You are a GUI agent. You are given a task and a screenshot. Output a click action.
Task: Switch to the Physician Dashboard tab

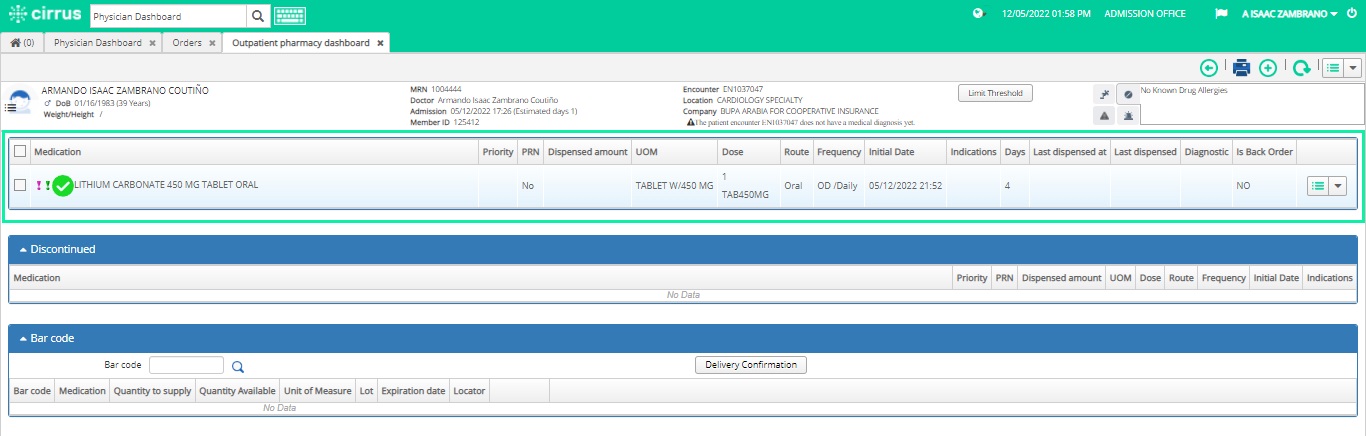[x=97, y=43]
